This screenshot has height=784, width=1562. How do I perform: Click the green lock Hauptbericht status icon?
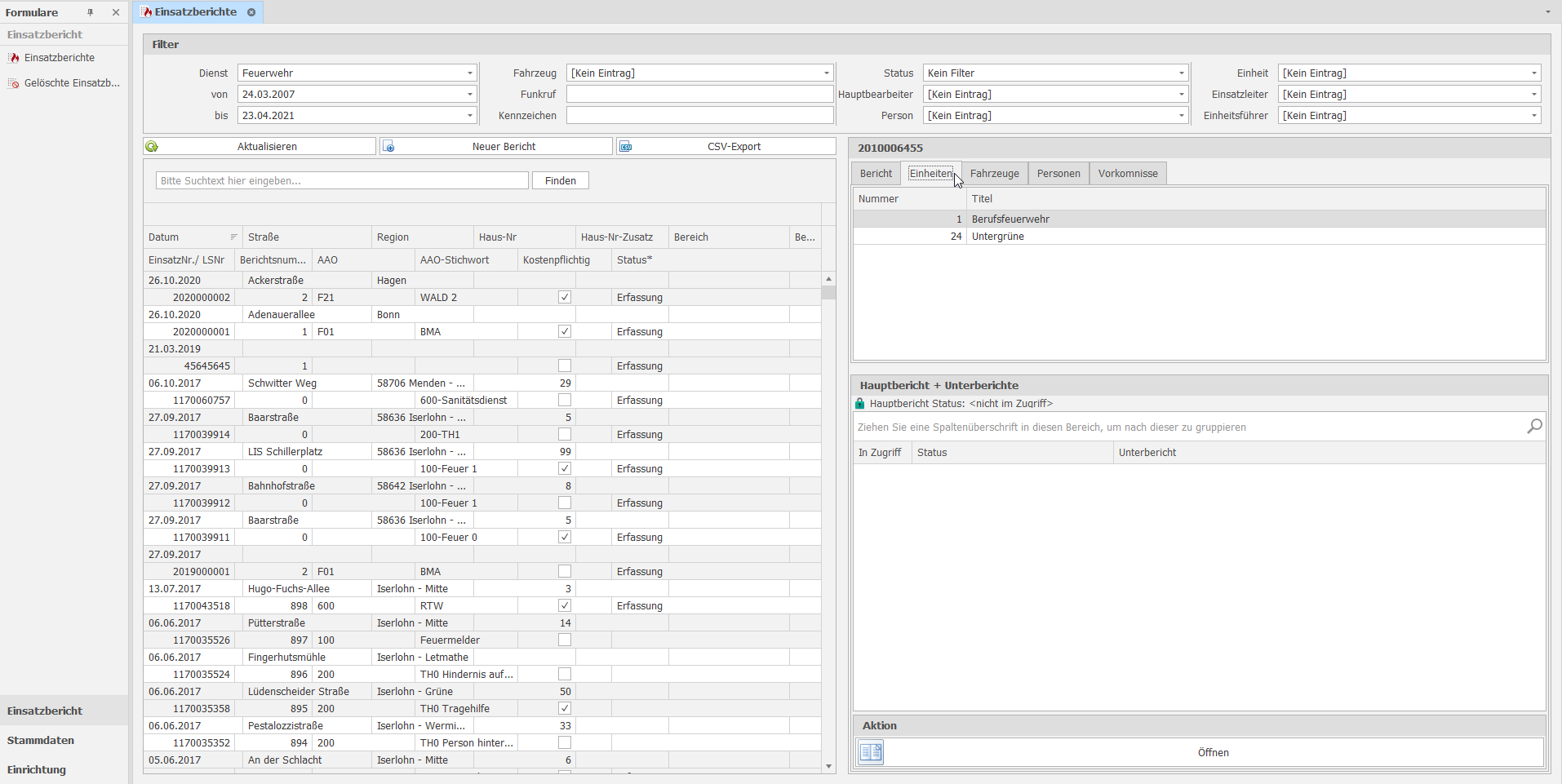coord(859,404)
